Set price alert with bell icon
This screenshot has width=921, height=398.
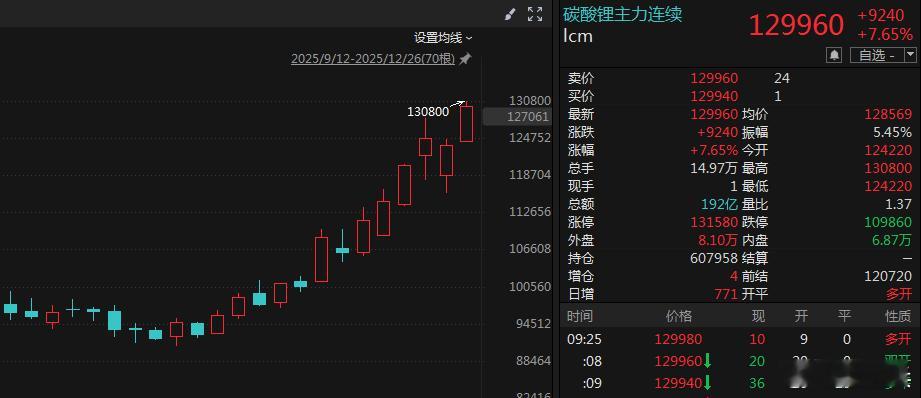[x=834, y=55]
